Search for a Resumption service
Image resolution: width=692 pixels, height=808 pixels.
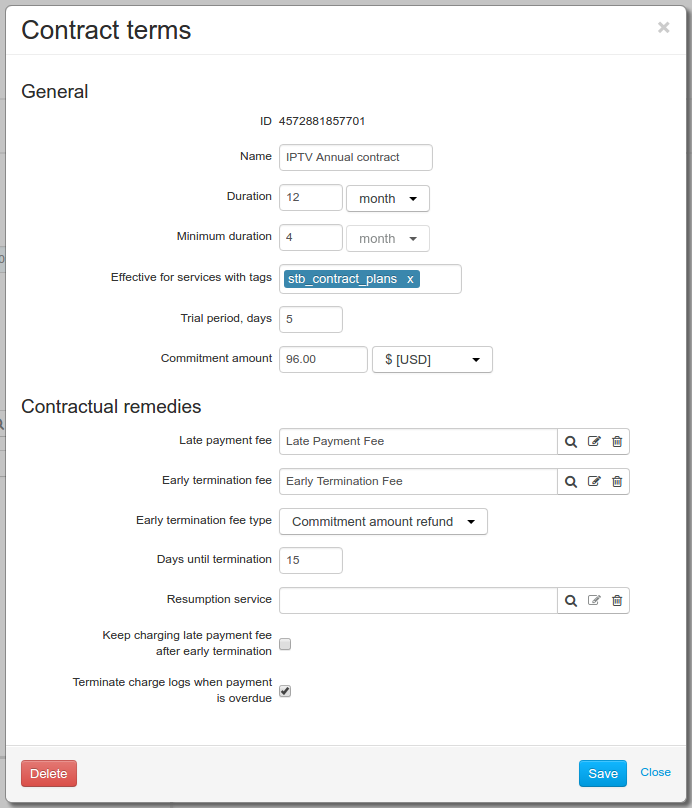[x=570, y=601]
